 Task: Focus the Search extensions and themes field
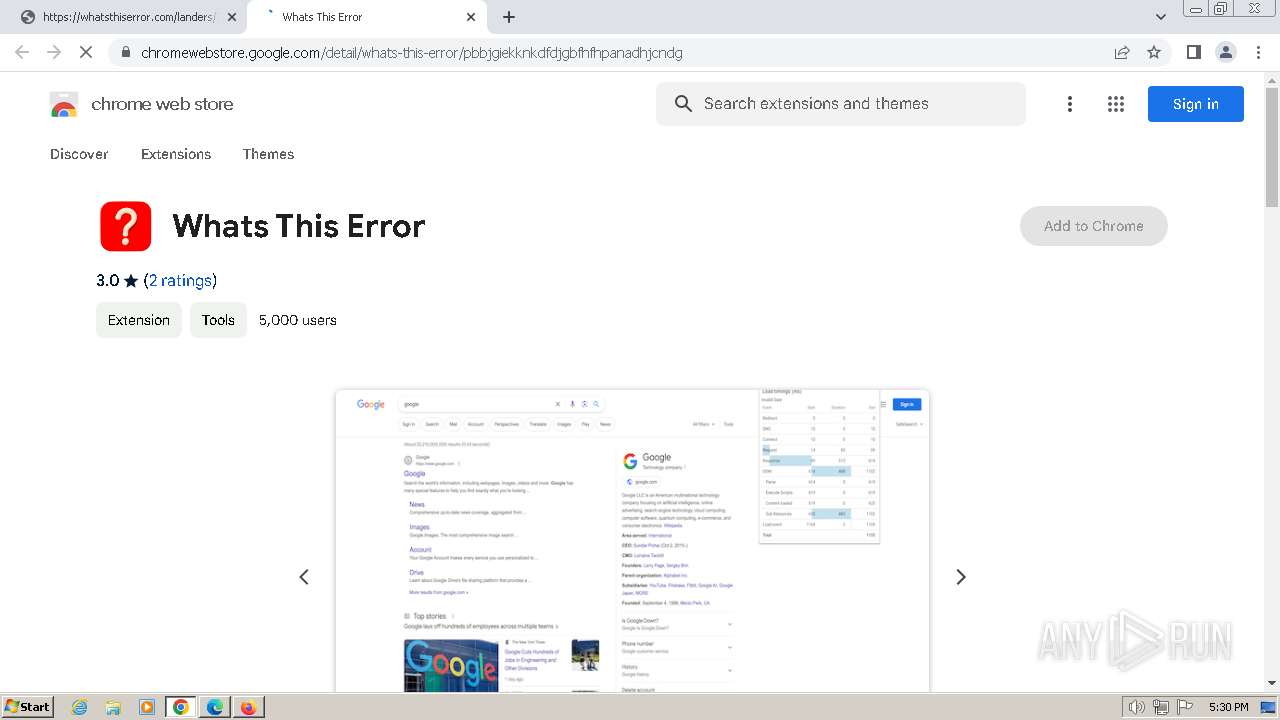pos(841,104)
